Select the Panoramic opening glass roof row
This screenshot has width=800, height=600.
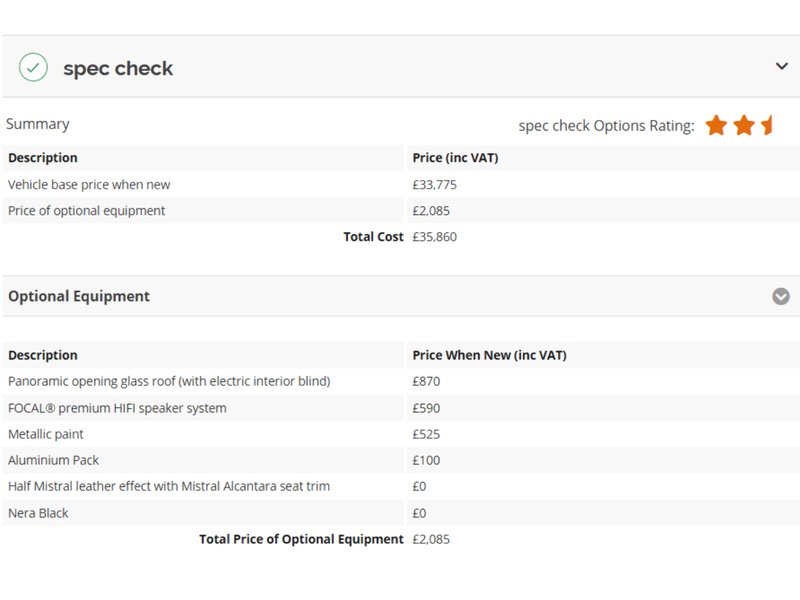[x=169, y=381]
